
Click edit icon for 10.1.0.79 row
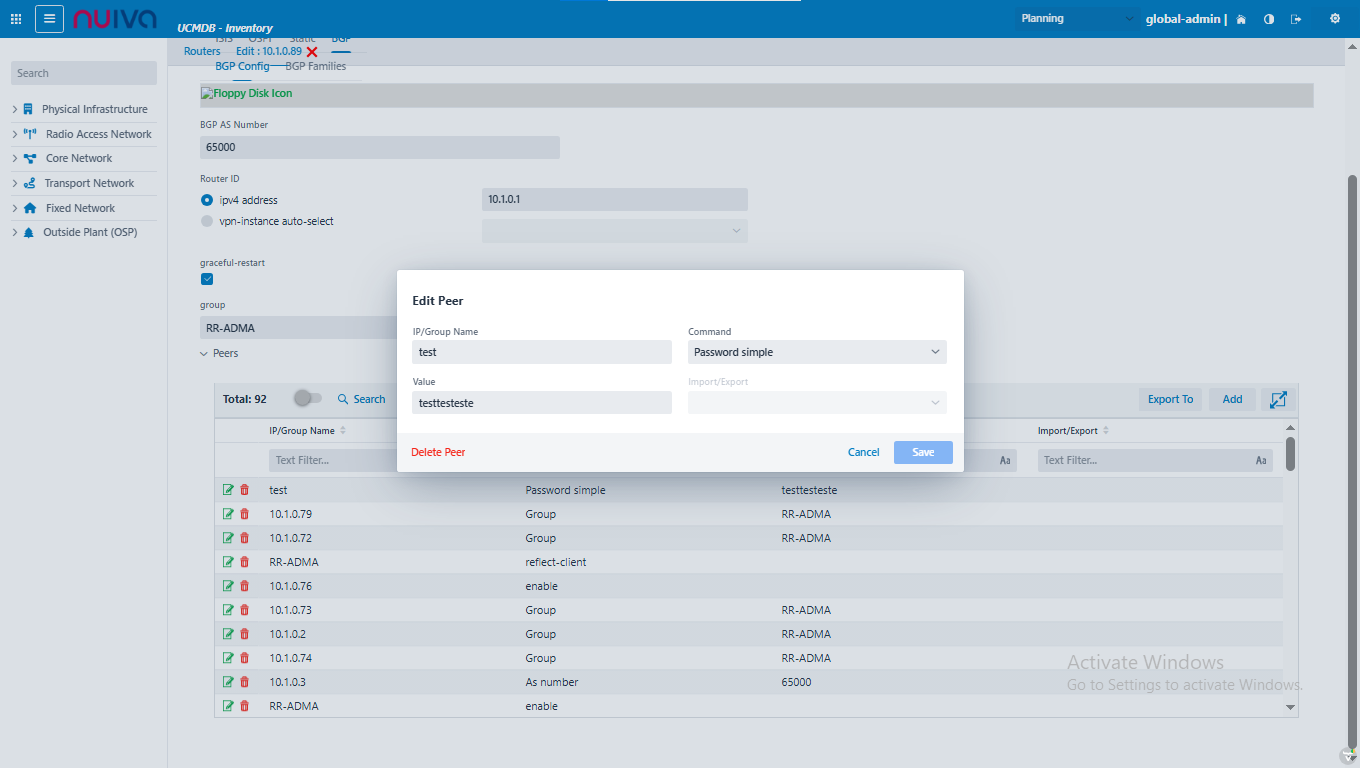[229, 514]
